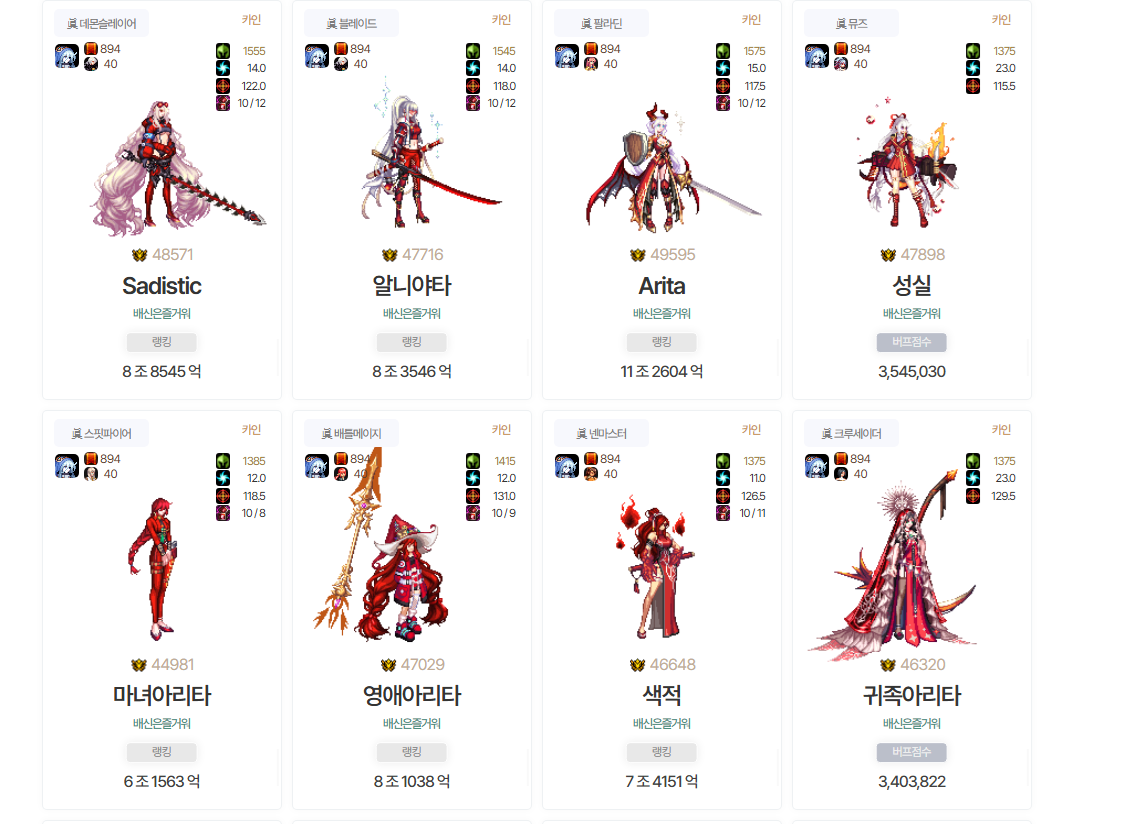
Task: Click the 랭킹 button under Arita
Action: click(x=662, y=342)
